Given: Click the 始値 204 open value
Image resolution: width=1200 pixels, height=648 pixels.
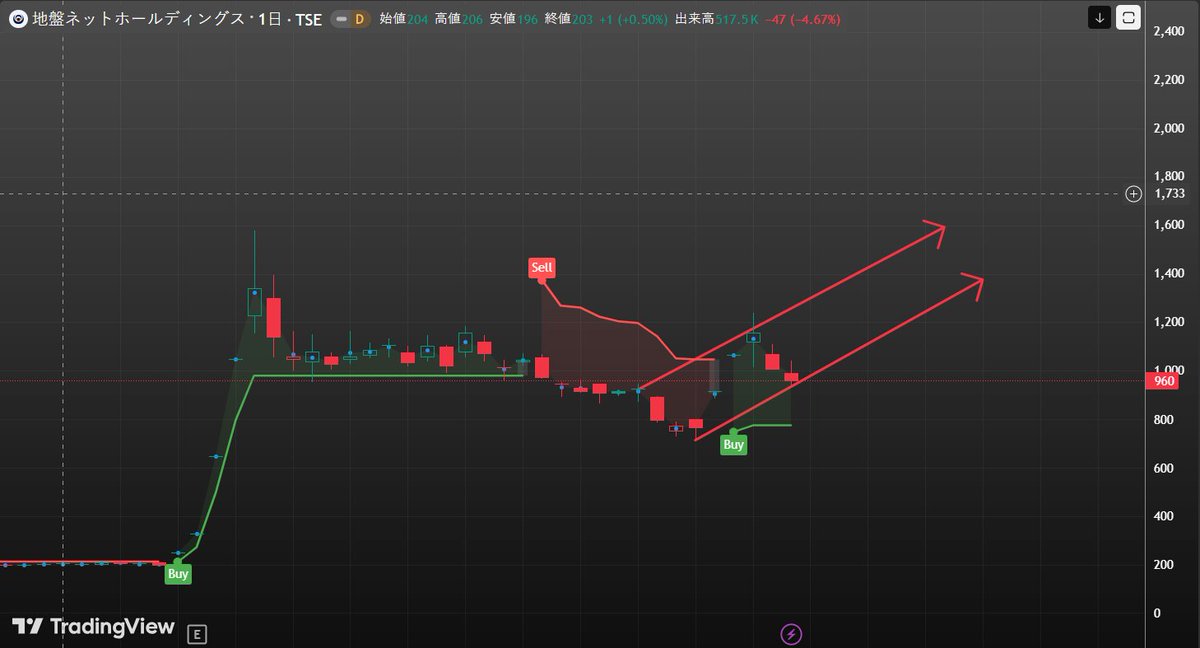Looking at the screenshot, I should 403,18.
